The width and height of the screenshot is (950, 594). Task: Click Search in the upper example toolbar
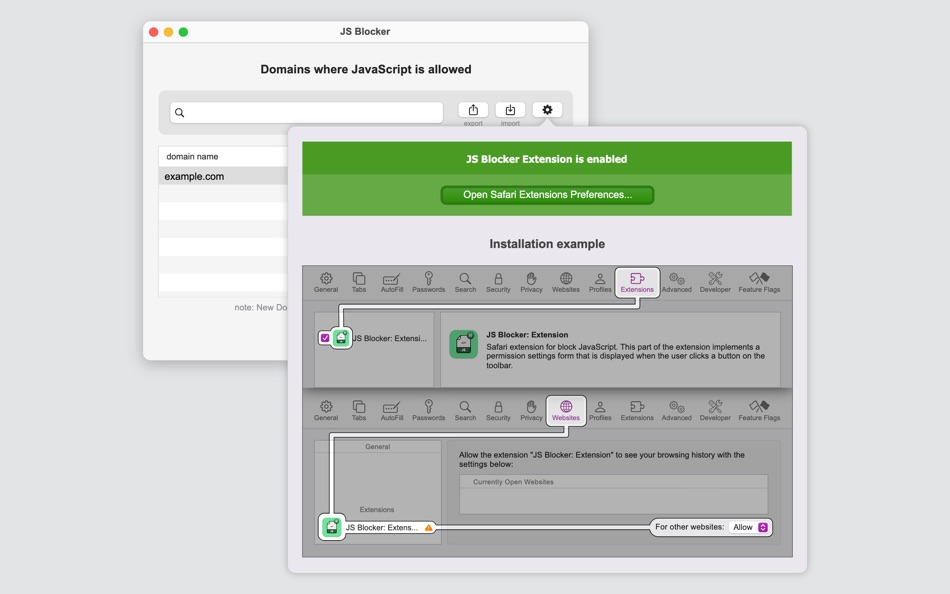(465, 282)
